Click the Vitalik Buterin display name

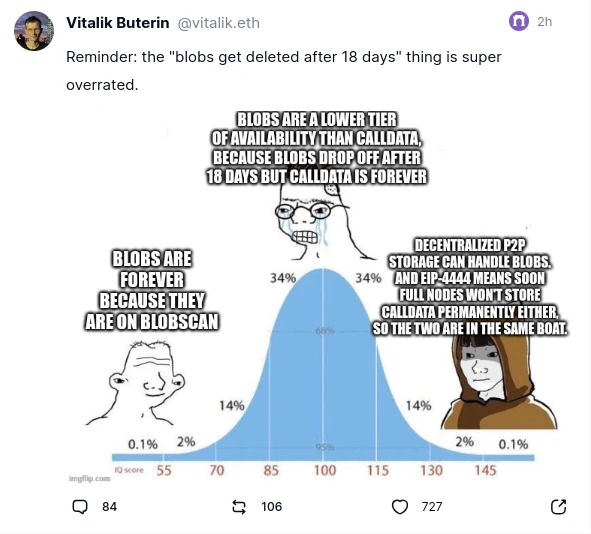click(x=118, y=23)
